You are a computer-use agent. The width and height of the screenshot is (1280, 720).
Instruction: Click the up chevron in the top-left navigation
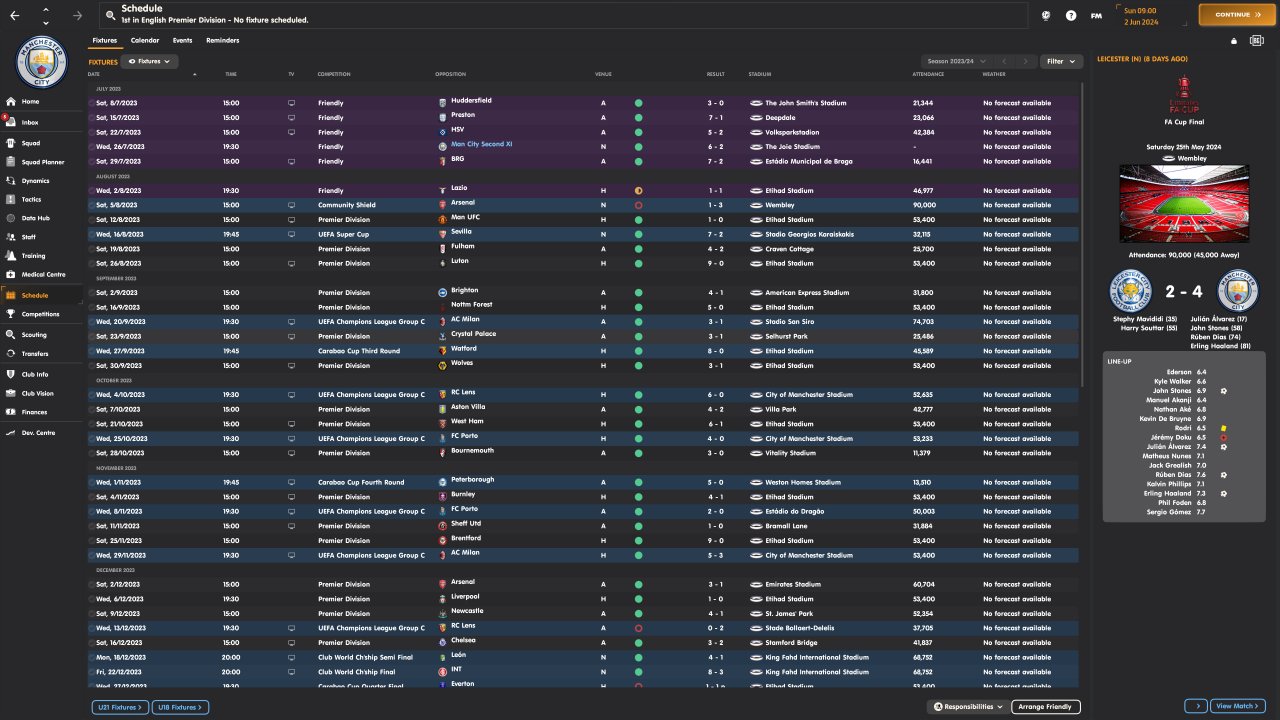coord(46,10)
